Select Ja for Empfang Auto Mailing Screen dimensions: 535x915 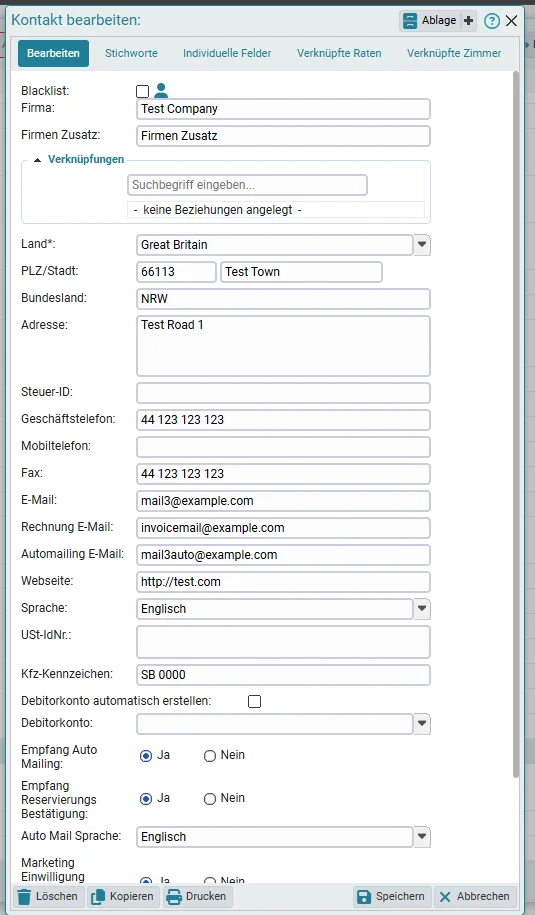(x=146, y=756)
